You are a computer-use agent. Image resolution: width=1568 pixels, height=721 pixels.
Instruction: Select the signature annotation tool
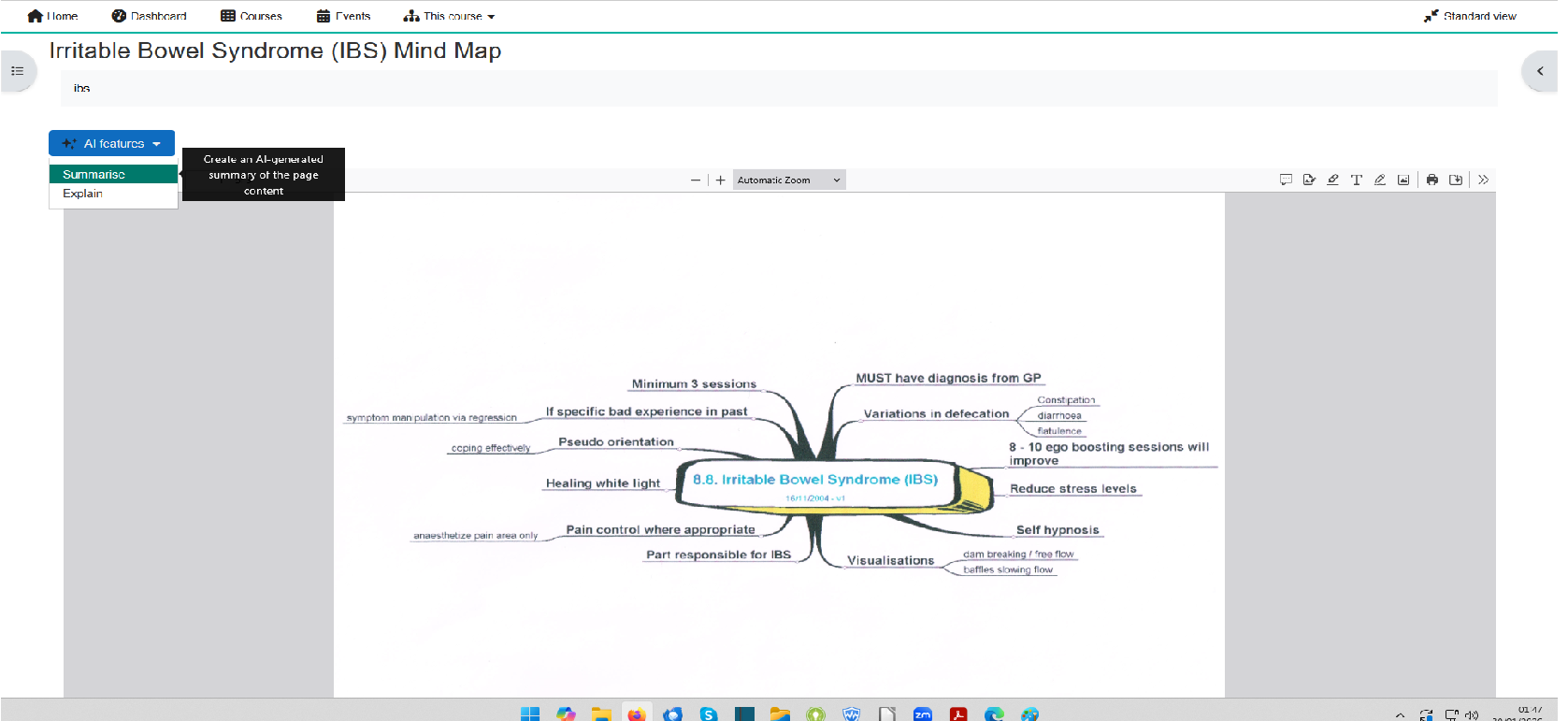click(1309, 180)
